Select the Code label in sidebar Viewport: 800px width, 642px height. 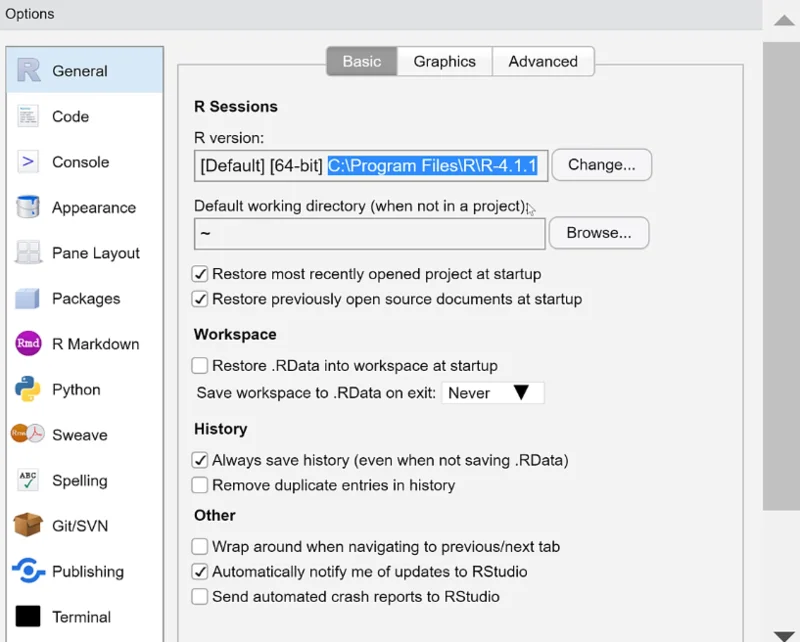coord(70,116)
